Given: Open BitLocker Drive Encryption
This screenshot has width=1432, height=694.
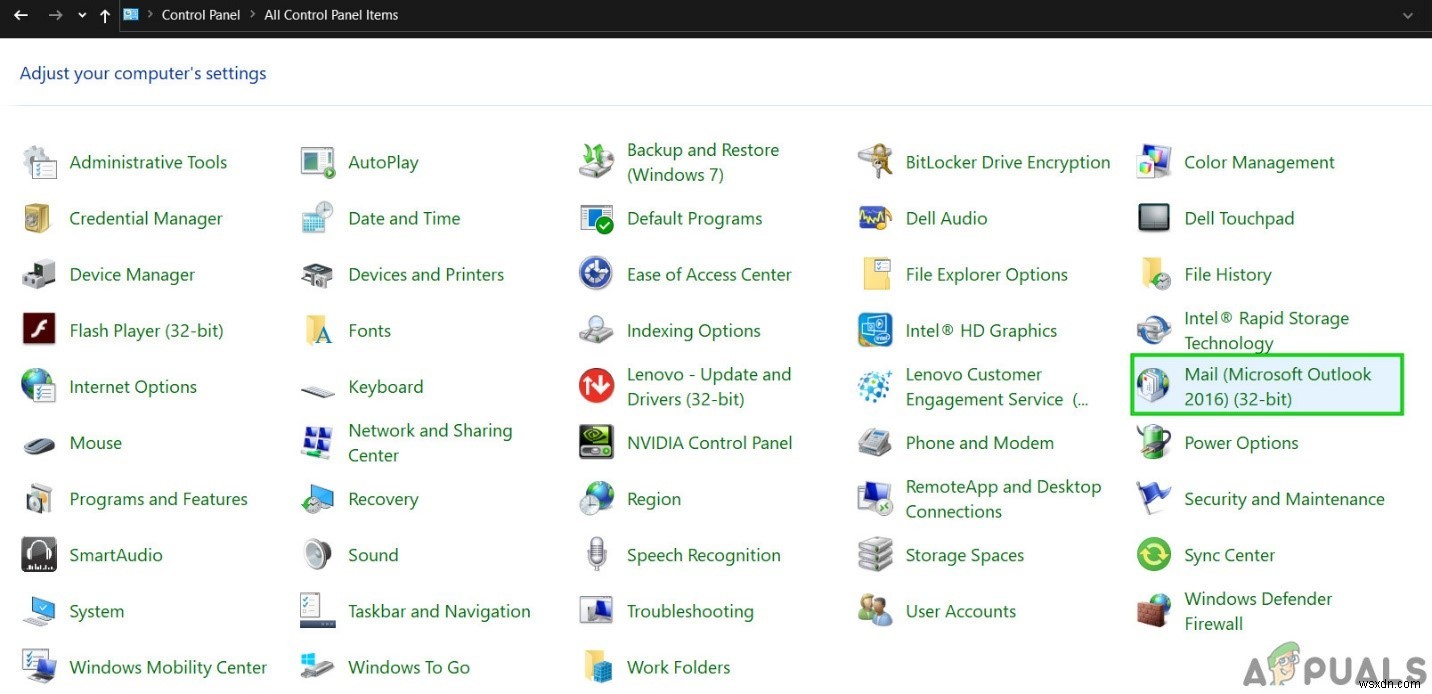Looking at the screenshot, I should 1007,162.
